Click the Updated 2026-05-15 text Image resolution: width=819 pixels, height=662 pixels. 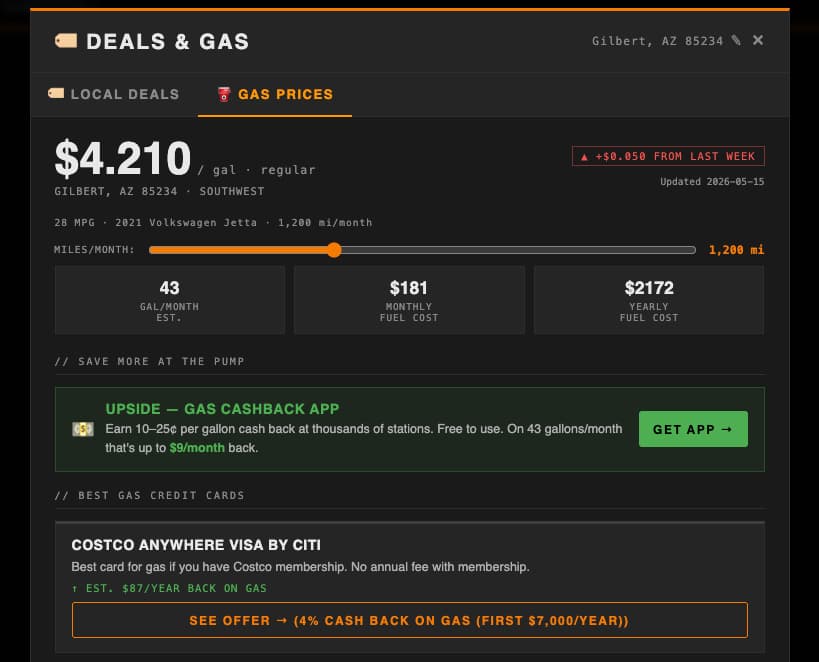point(712,182)
